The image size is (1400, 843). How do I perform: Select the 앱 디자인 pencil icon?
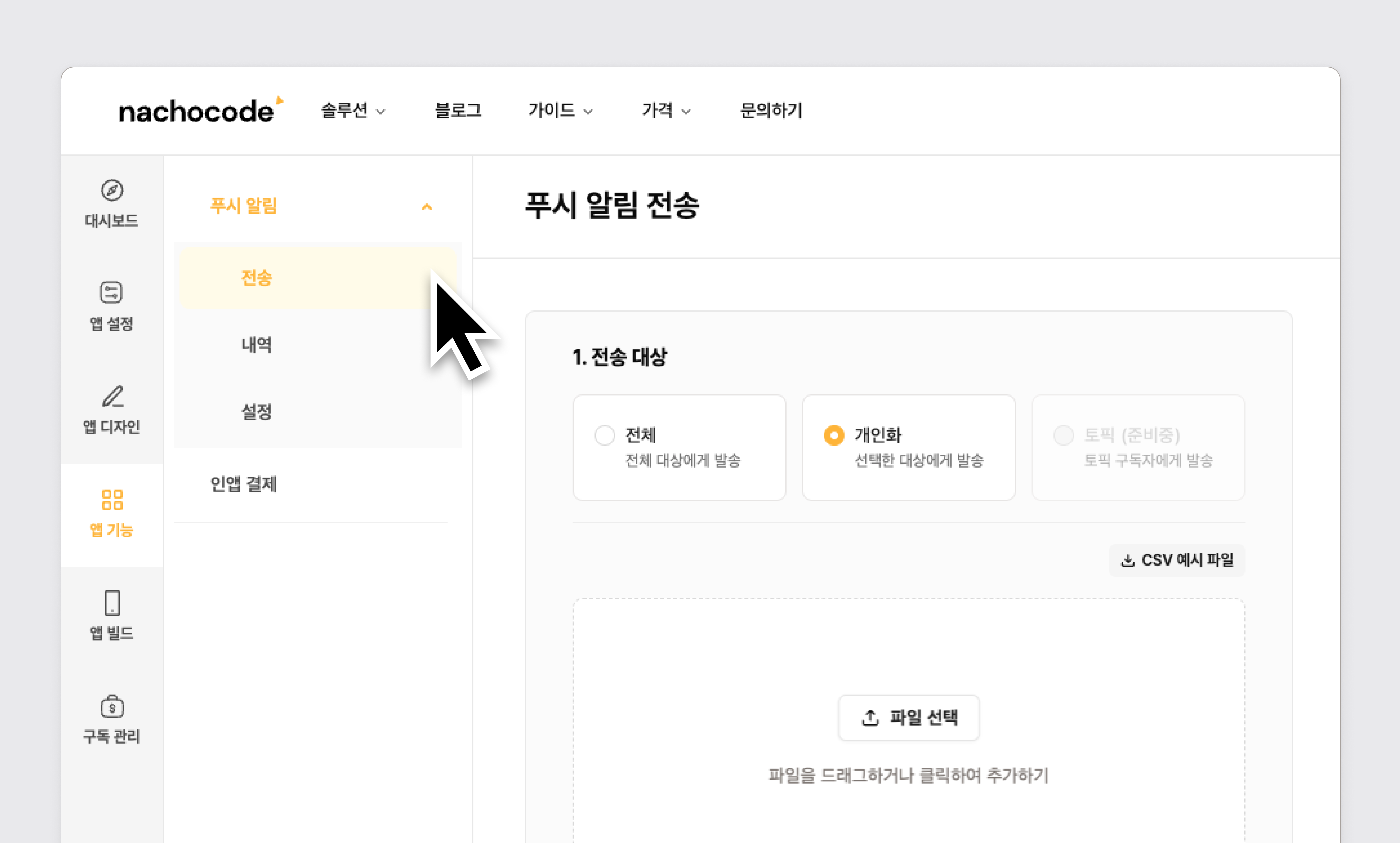point(112,397)
